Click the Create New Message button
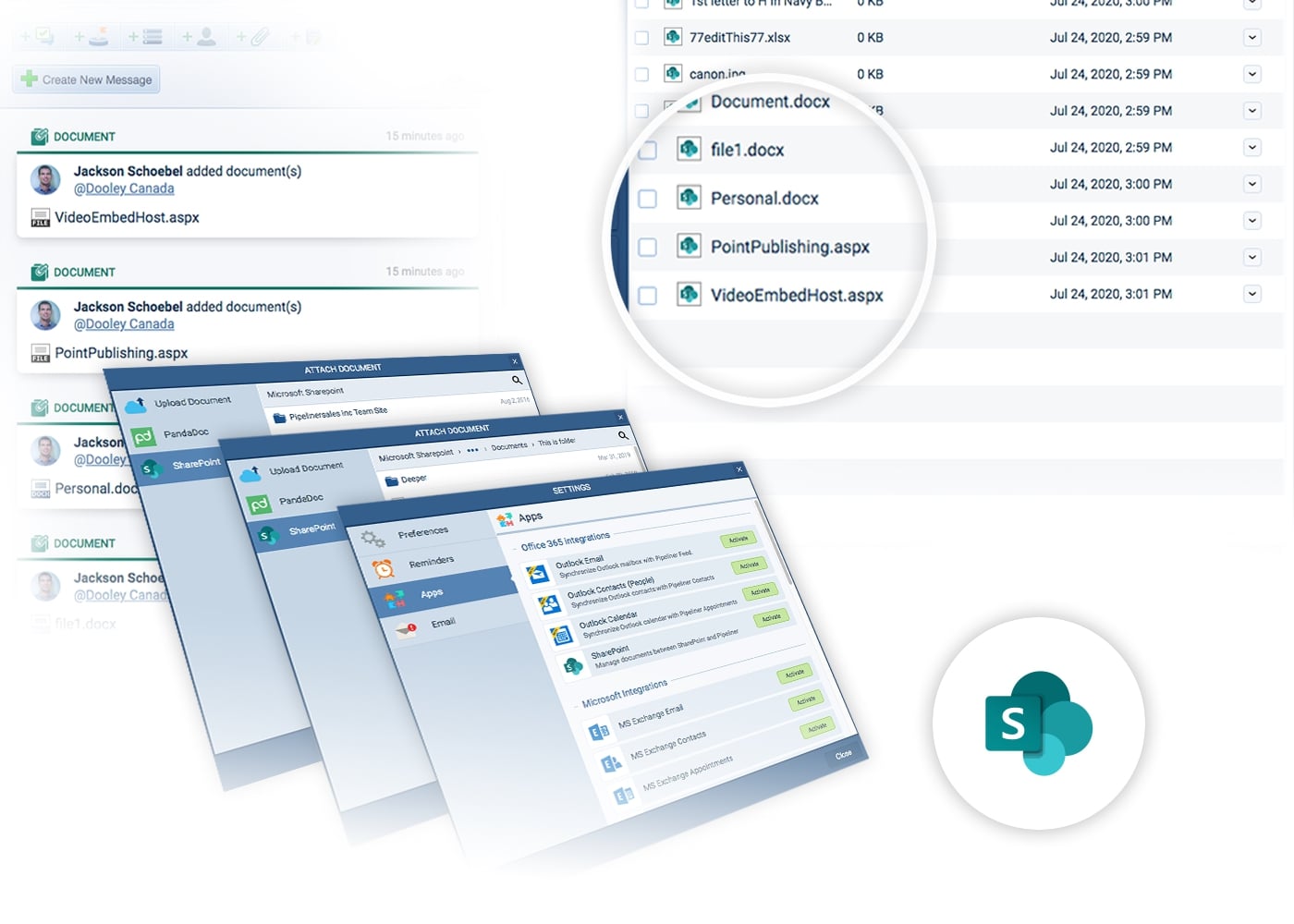Screen dimensions: 1294x924 pos(86,79)
